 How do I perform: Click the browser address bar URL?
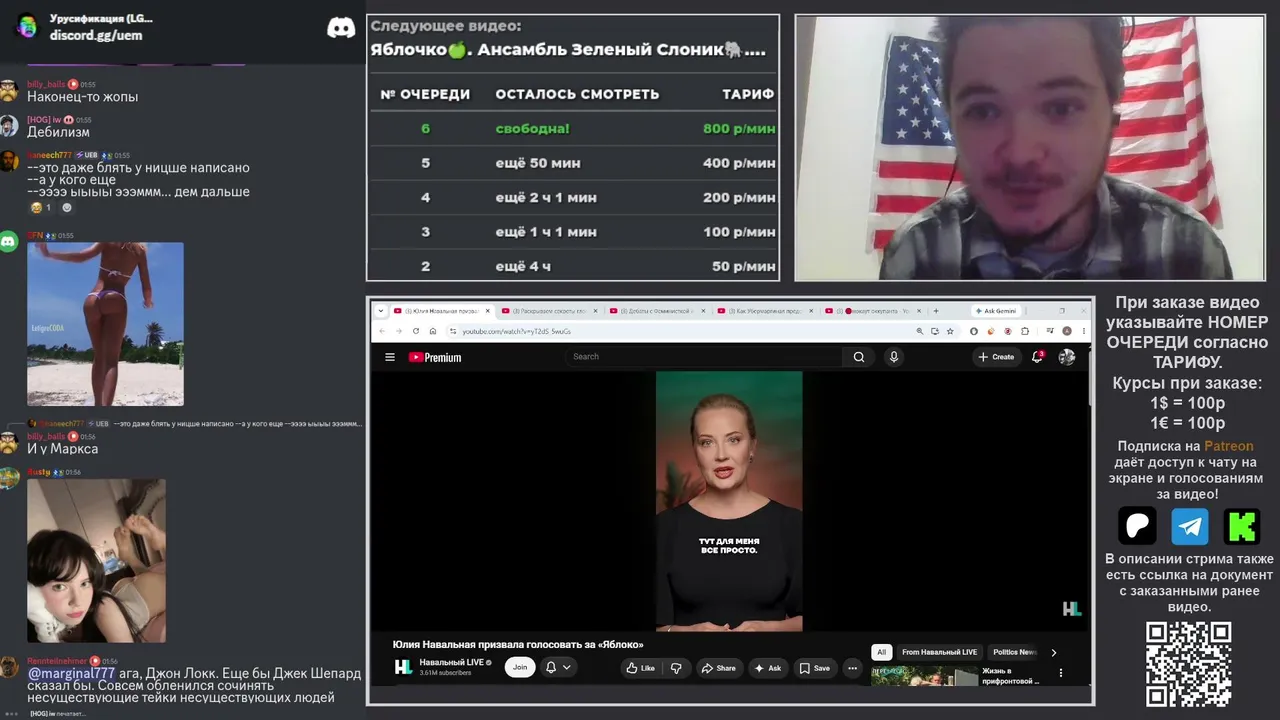point(517,331)
